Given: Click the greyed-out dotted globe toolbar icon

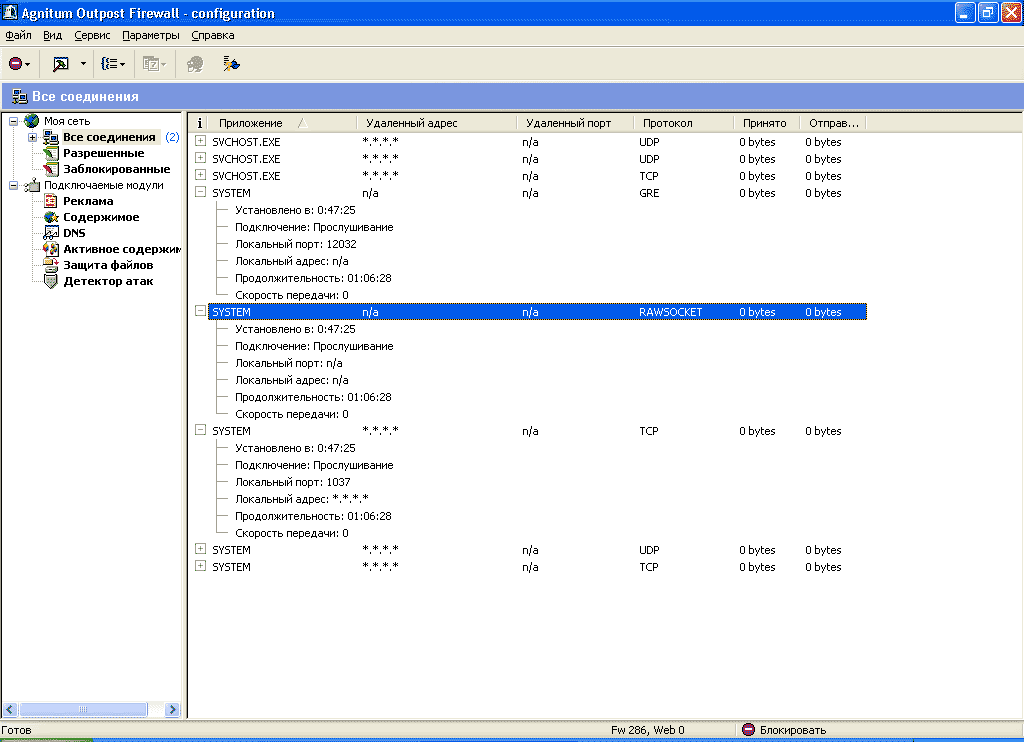Looking at the screenshot, I should (195, 63).
